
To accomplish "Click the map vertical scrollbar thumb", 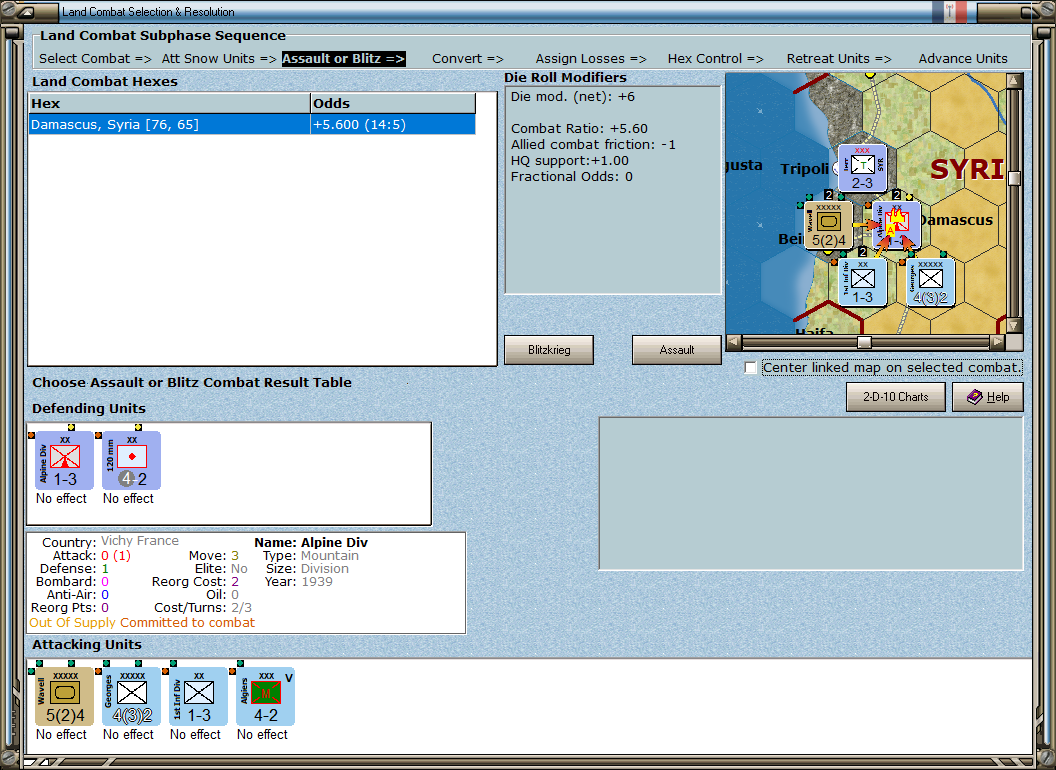I will point(1014,178).
